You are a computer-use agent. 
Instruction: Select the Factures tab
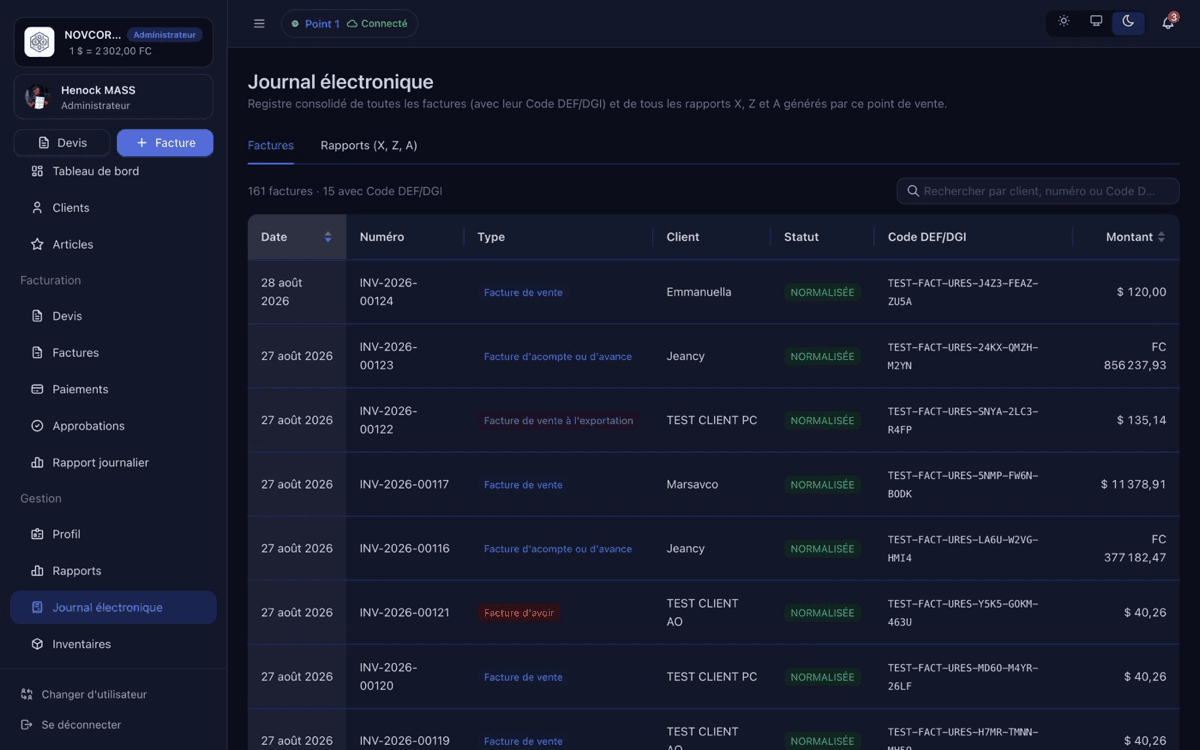271,145
